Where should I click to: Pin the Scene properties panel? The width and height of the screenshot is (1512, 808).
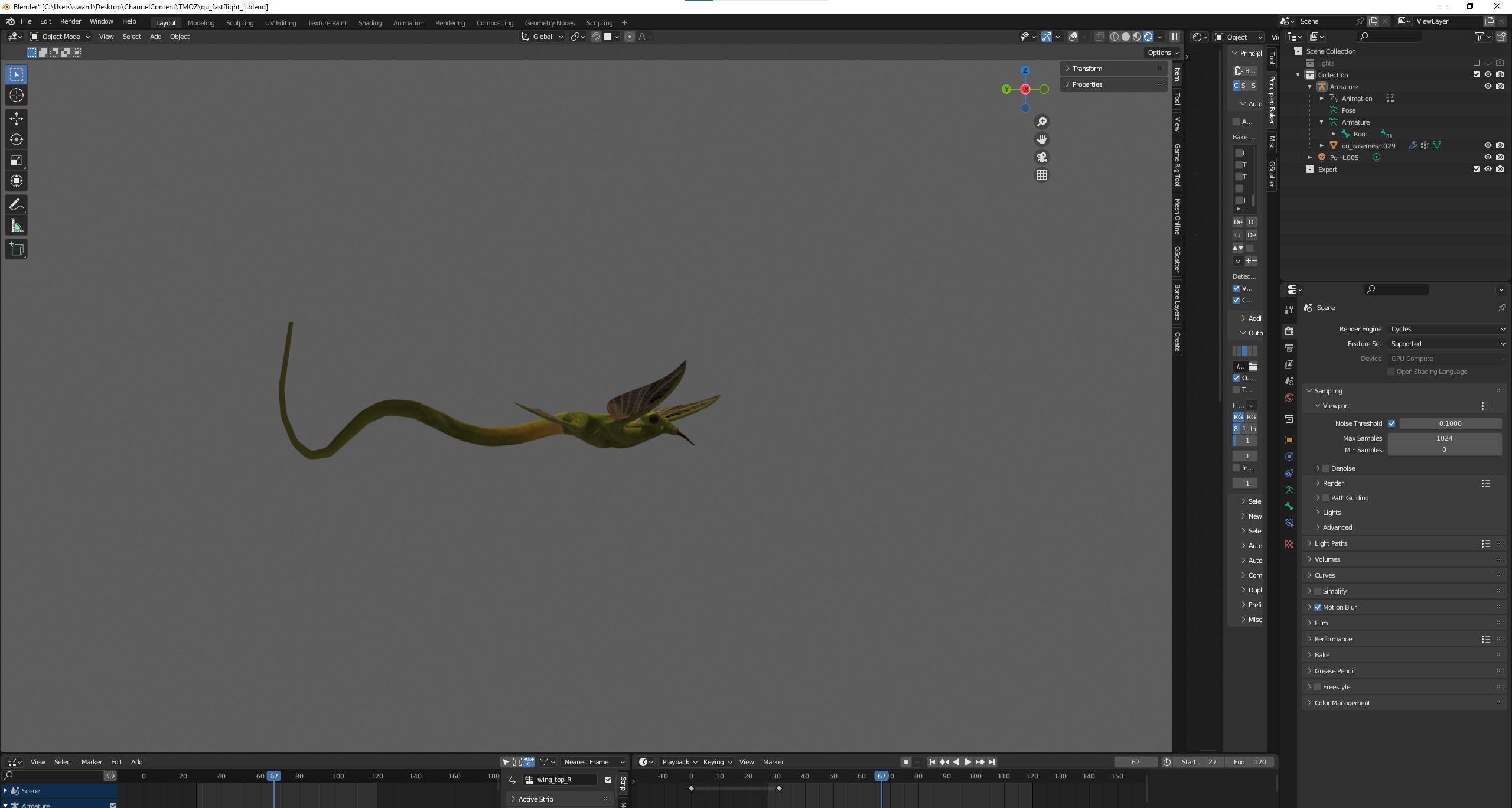point(1501,308)
